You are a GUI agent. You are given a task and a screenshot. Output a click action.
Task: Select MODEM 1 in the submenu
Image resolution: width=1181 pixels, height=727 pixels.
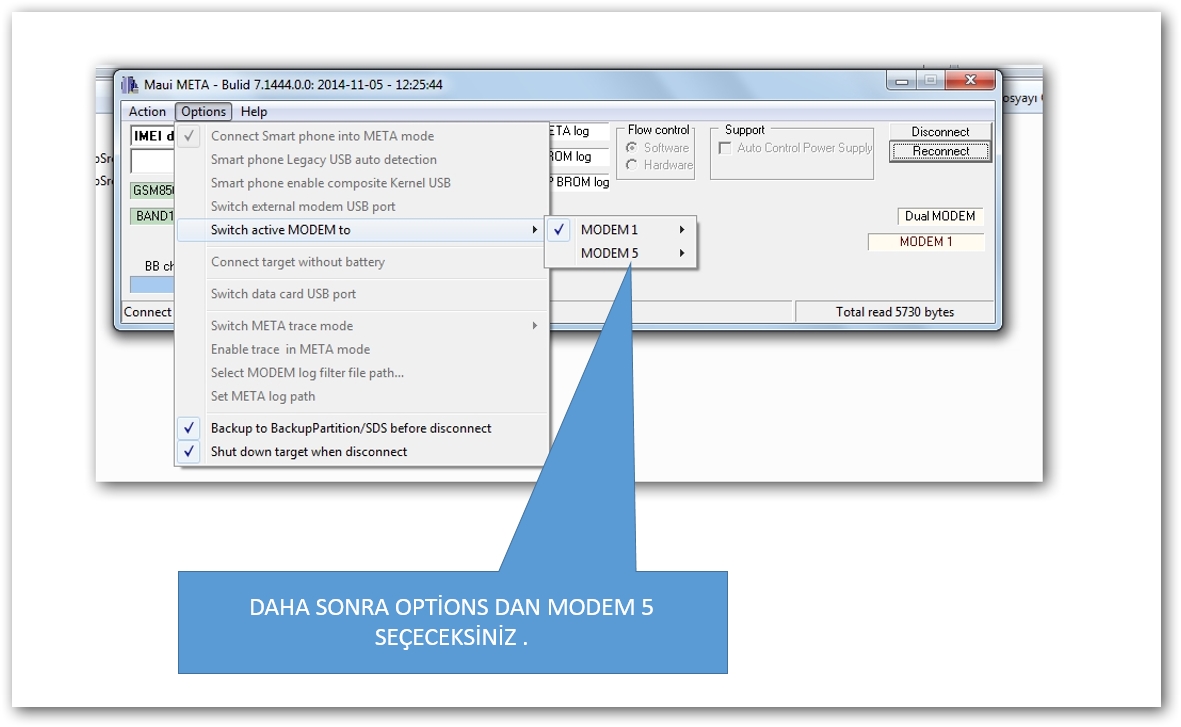point(609,230)
